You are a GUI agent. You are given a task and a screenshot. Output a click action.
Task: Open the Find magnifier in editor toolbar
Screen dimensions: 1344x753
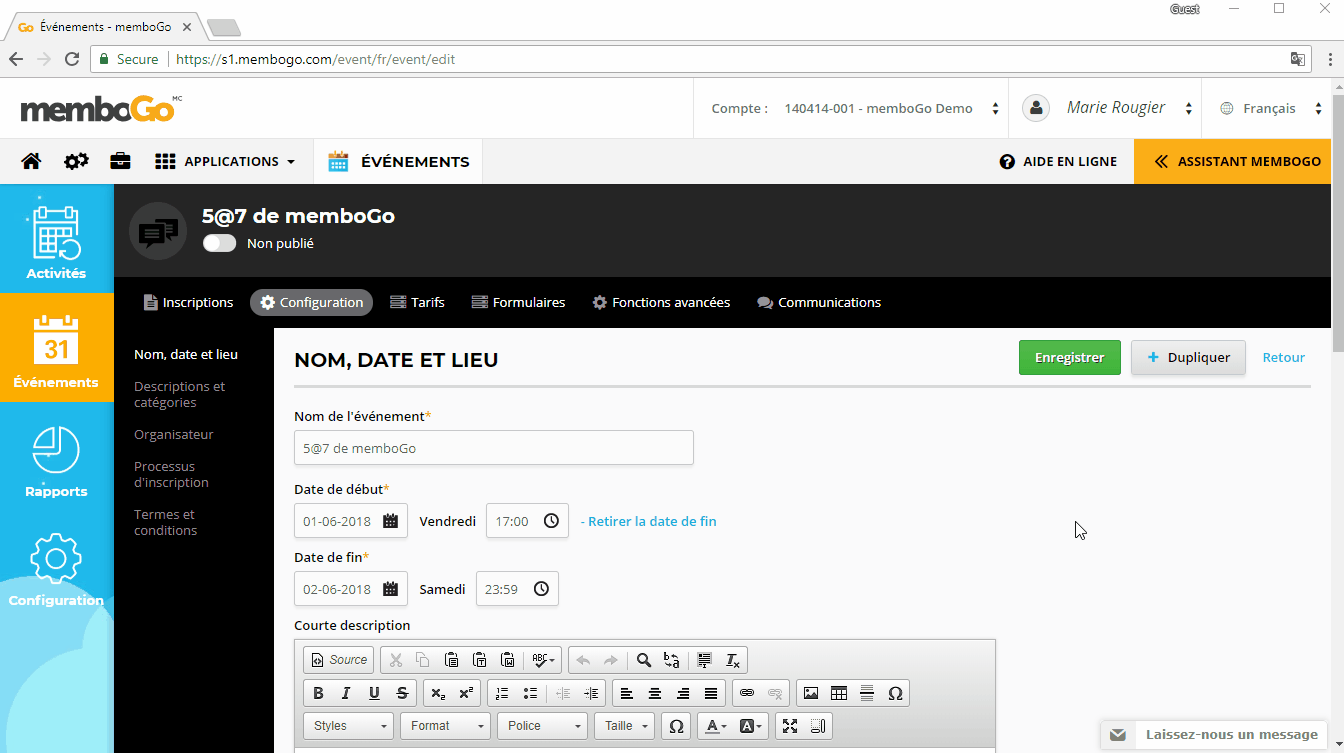pyautogui.click(x=644, y=660)
